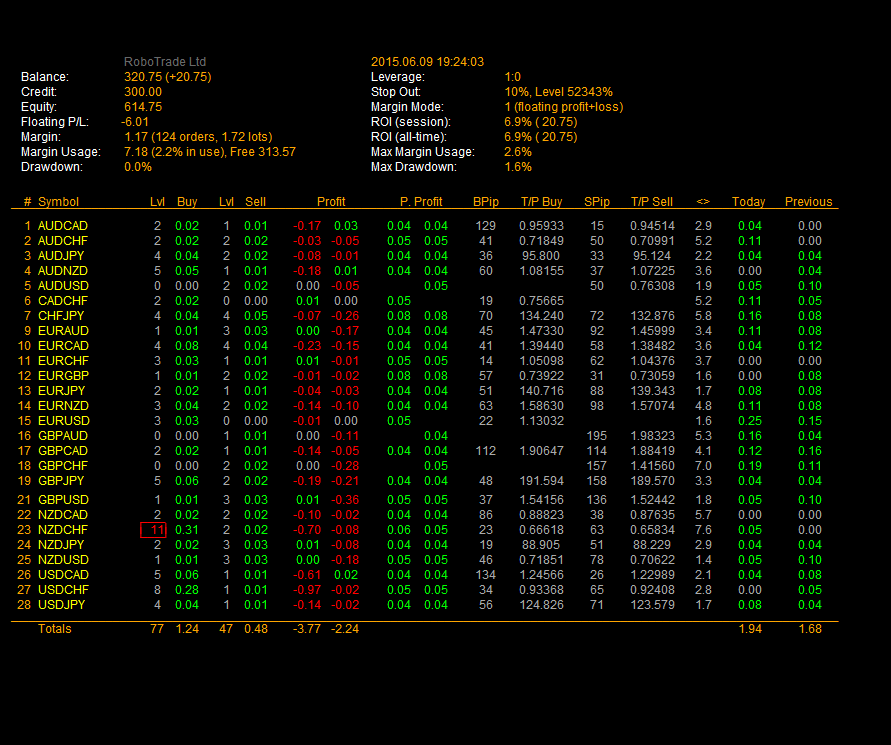The image size is (891, 745).
Task: Click the Symbol column header
Action: click(58, 202)
